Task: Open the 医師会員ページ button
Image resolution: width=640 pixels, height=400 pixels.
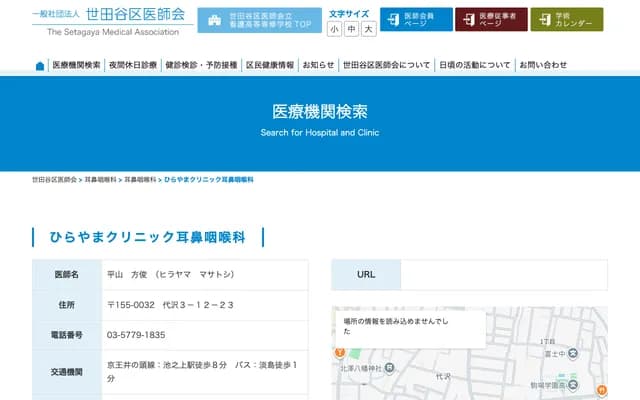Action: click(x=415, y=20)
